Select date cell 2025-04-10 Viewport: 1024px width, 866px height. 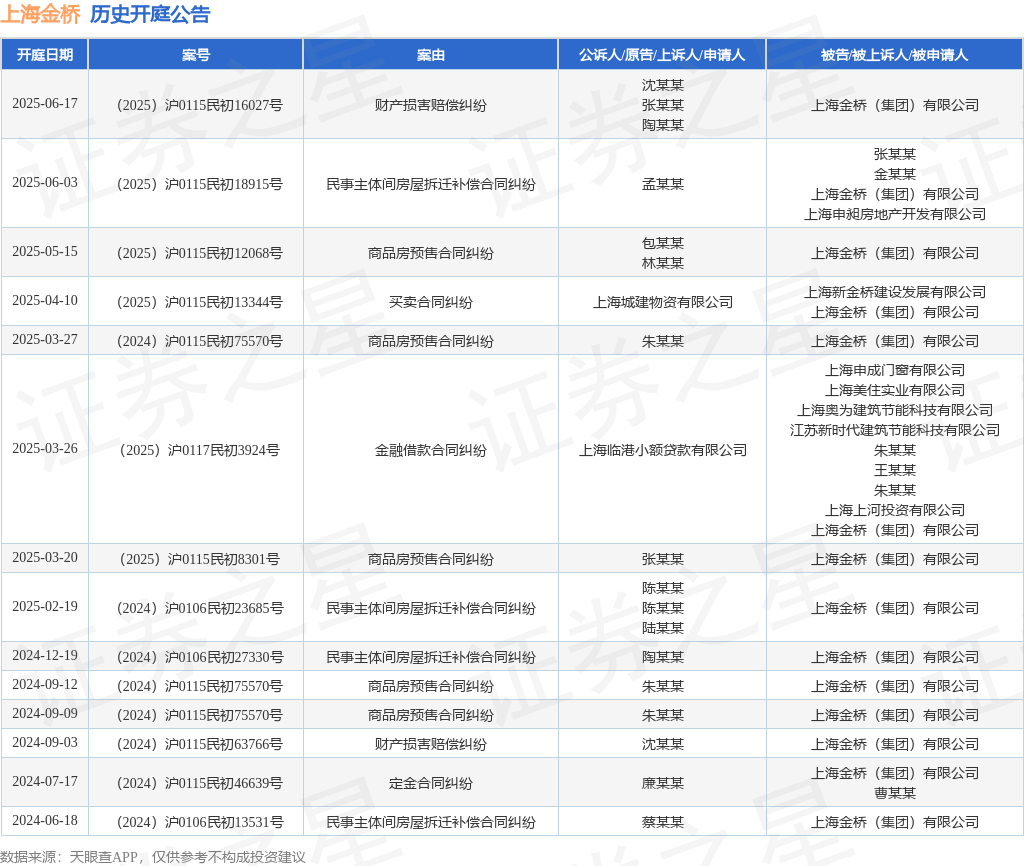44,300
